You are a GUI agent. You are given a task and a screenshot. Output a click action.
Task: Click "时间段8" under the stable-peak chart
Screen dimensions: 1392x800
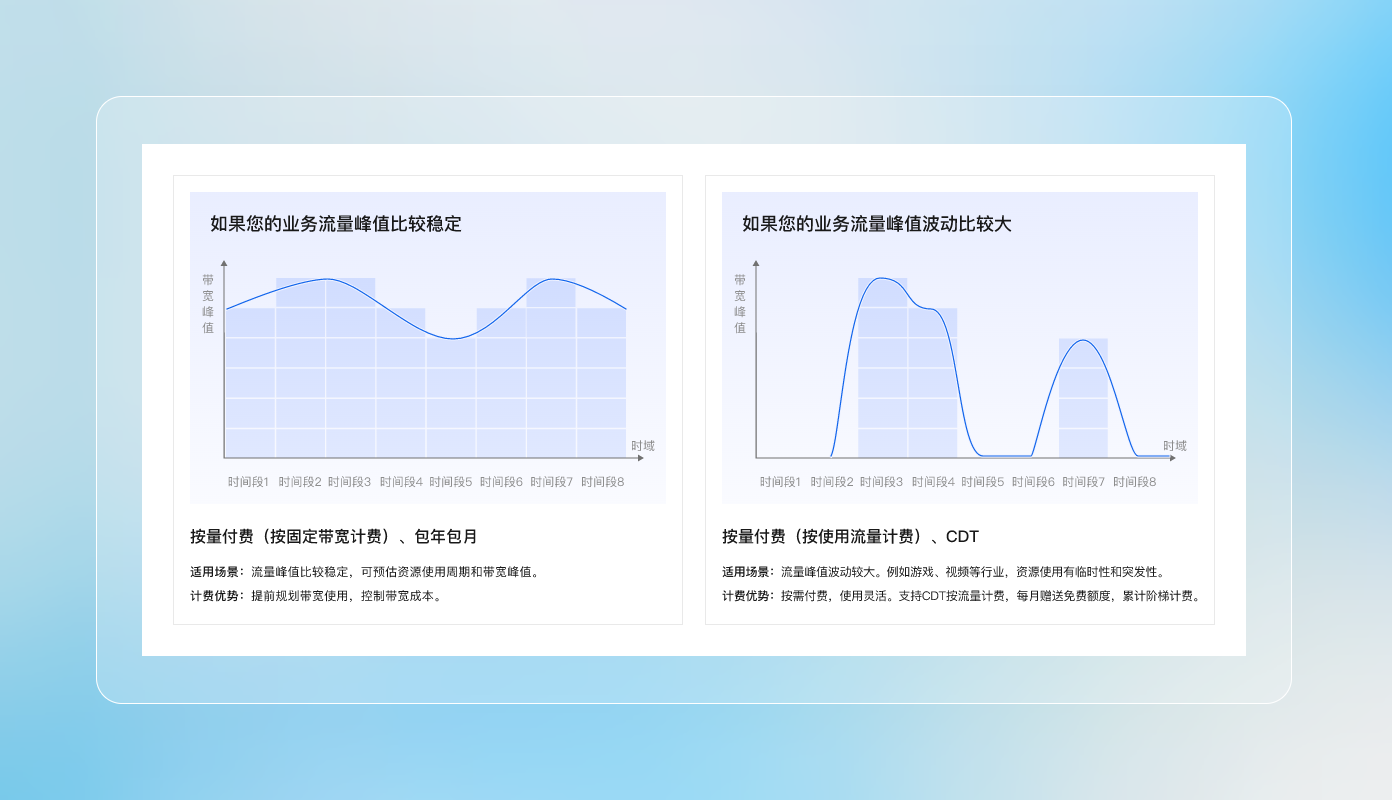(603, 482)
